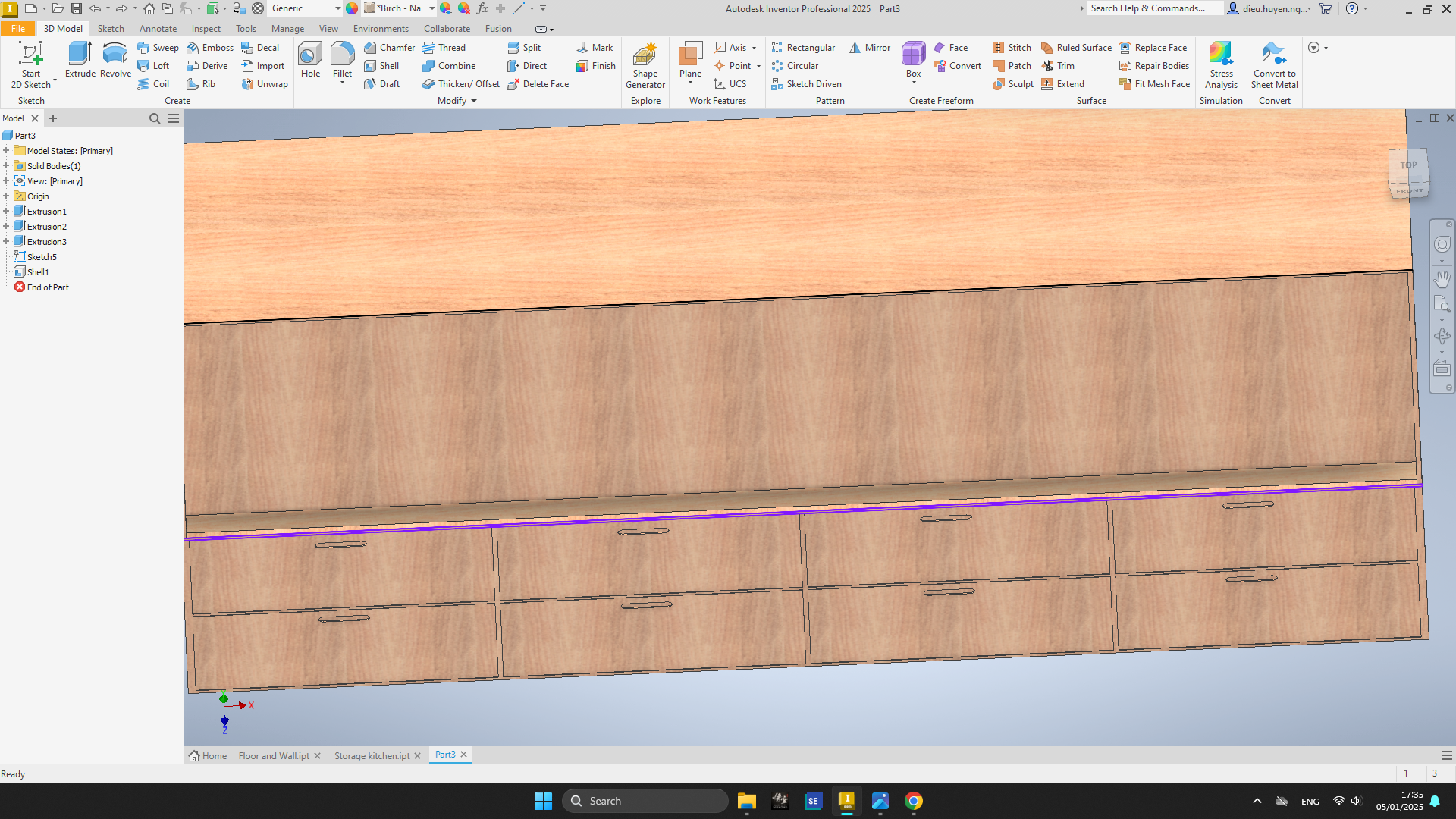This screenshot has width=1456, height=819.
Task: Open the Environments tab
Action: coord(381,29)
